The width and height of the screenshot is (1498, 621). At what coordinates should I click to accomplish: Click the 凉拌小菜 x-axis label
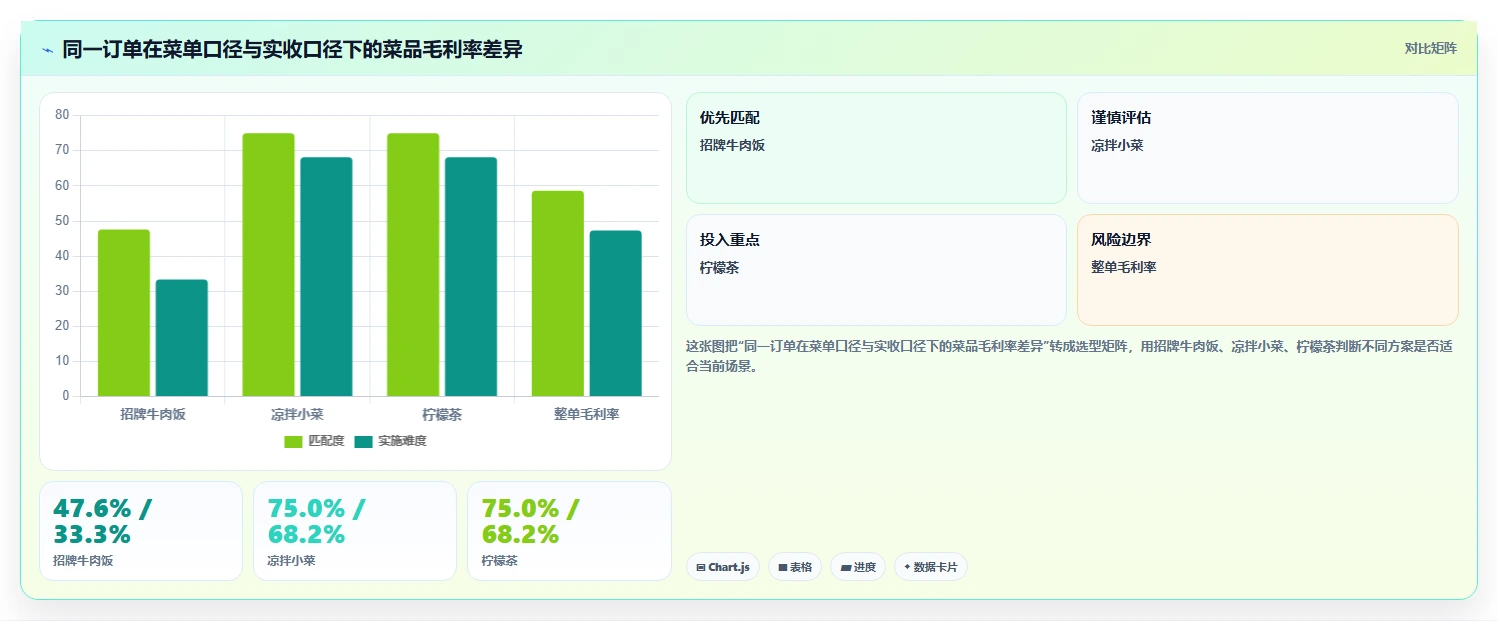pos(297,414)
